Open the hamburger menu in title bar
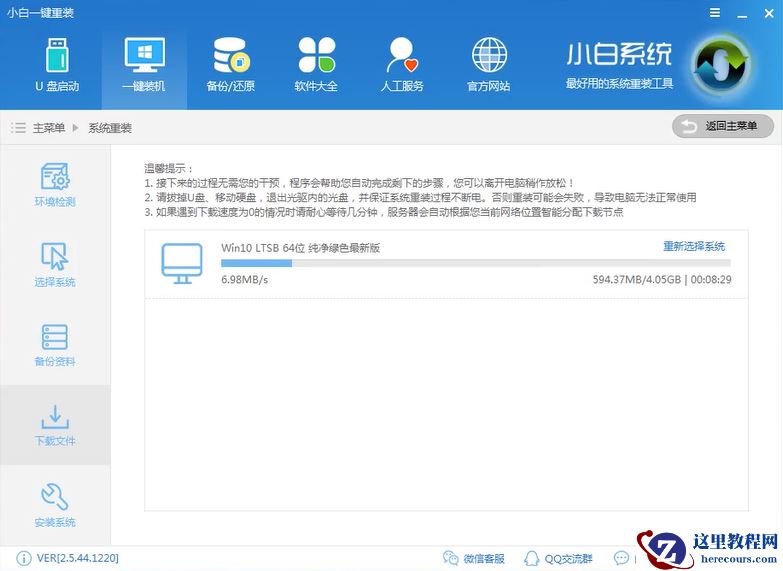 point(715,12)
